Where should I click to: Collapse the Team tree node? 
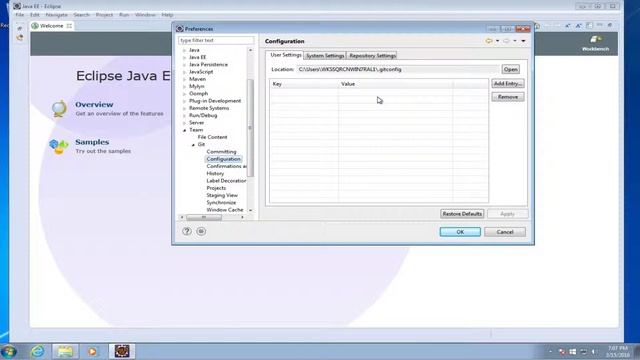pos(184,130)
